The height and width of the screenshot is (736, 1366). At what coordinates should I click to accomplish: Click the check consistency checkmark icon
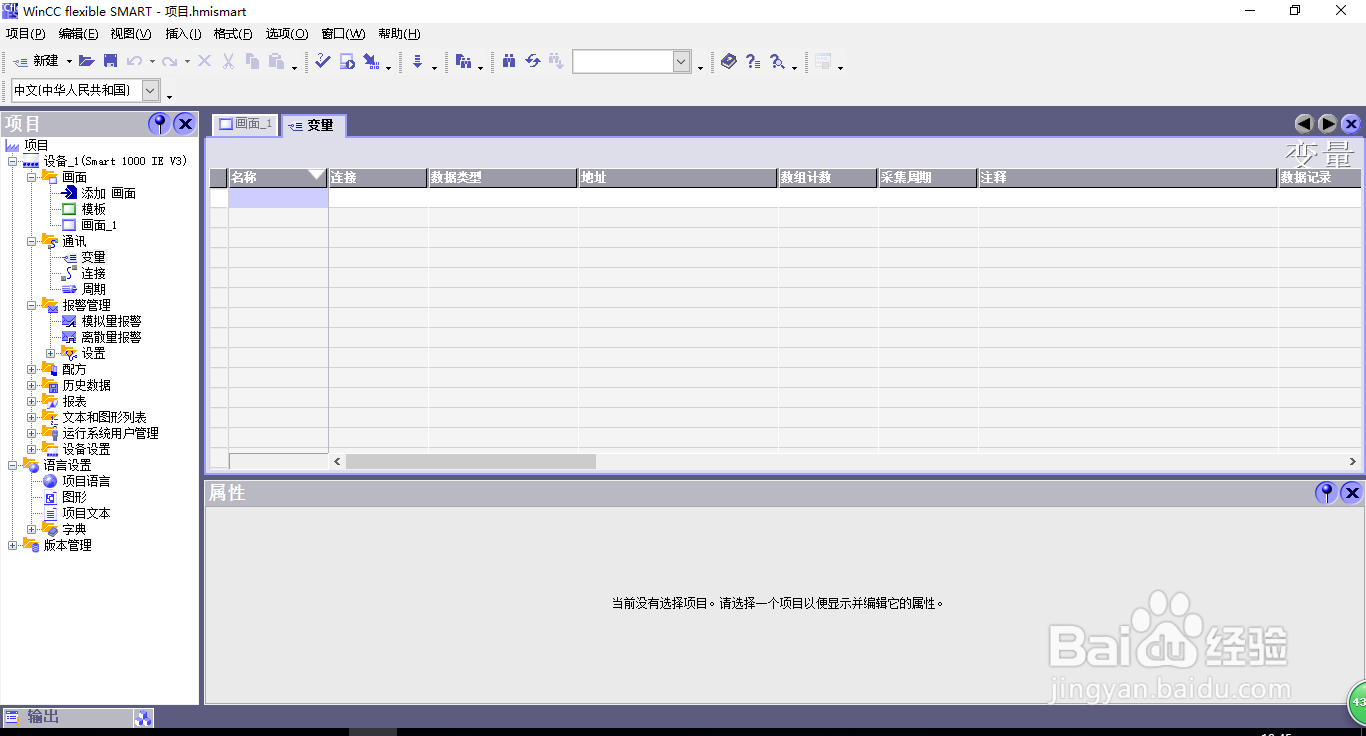322,61
